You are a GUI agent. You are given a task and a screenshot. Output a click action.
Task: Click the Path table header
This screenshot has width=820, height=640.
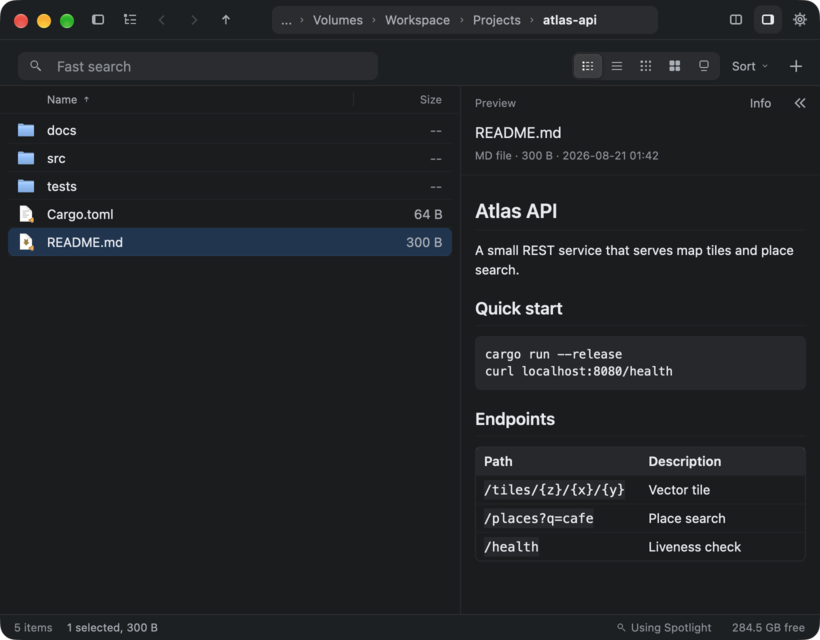point(498,462)
